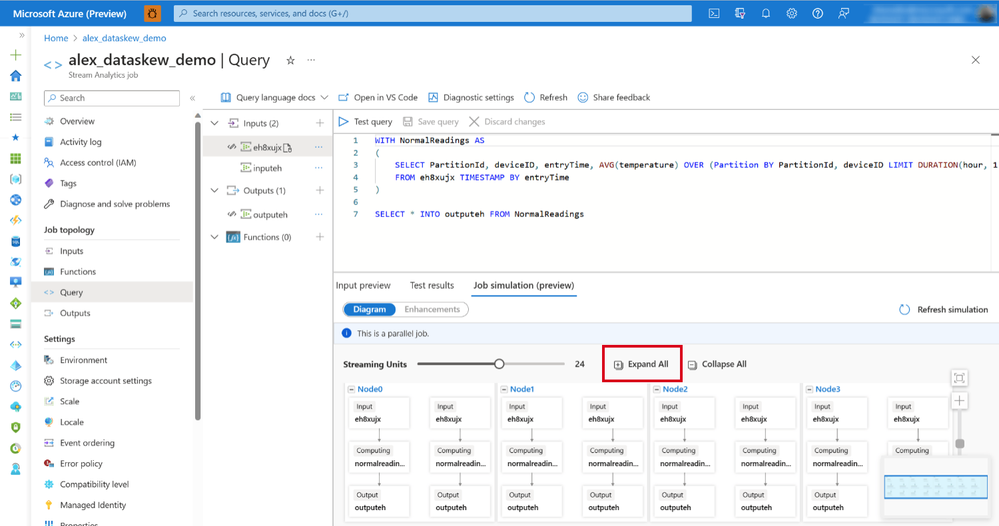Collapse Node0 in the diagram
999x526 pixels.
click(x=351, y=389)
